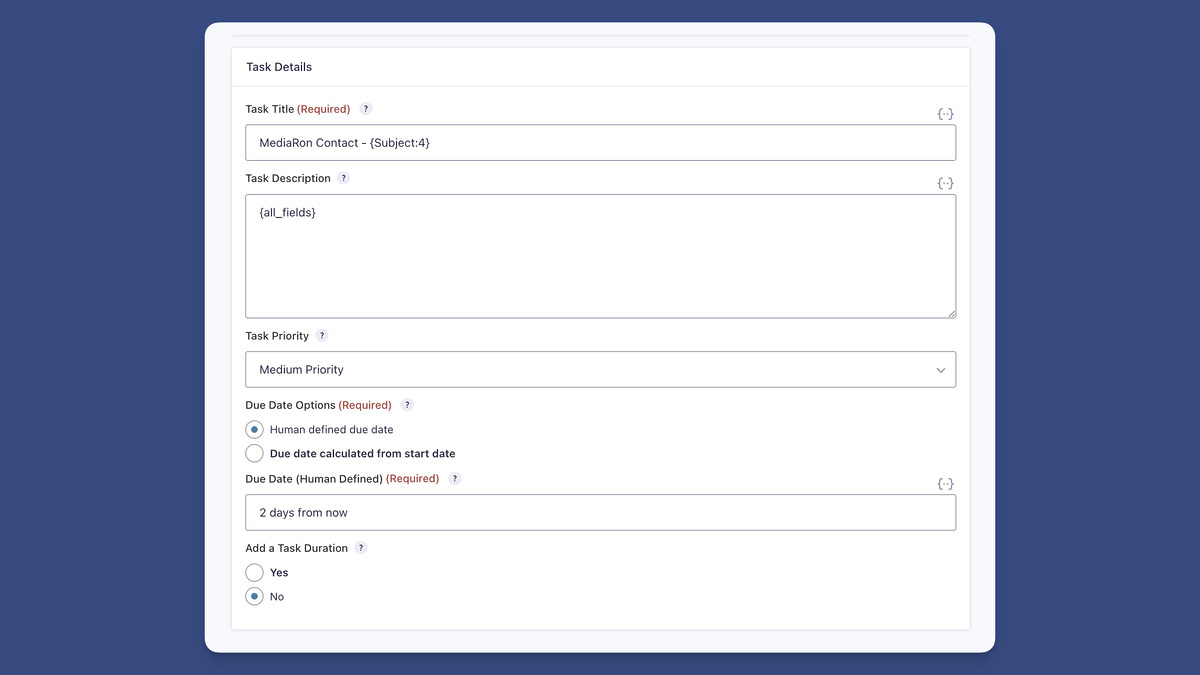The image size is (1200, 675).
Task: Show help tooltip for Task Title
Action: (x=366, y=109)
